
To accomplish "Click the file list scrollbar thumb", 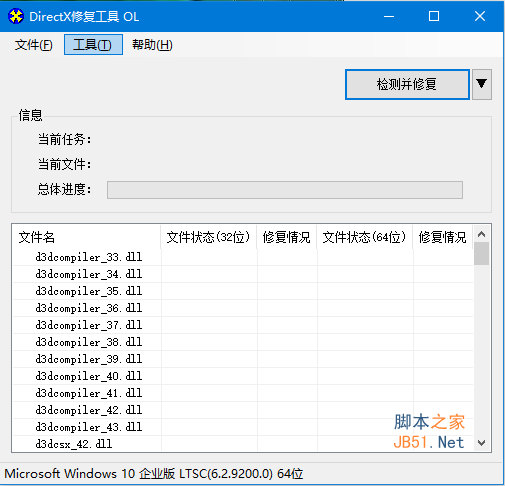I will tap(481, 254).
